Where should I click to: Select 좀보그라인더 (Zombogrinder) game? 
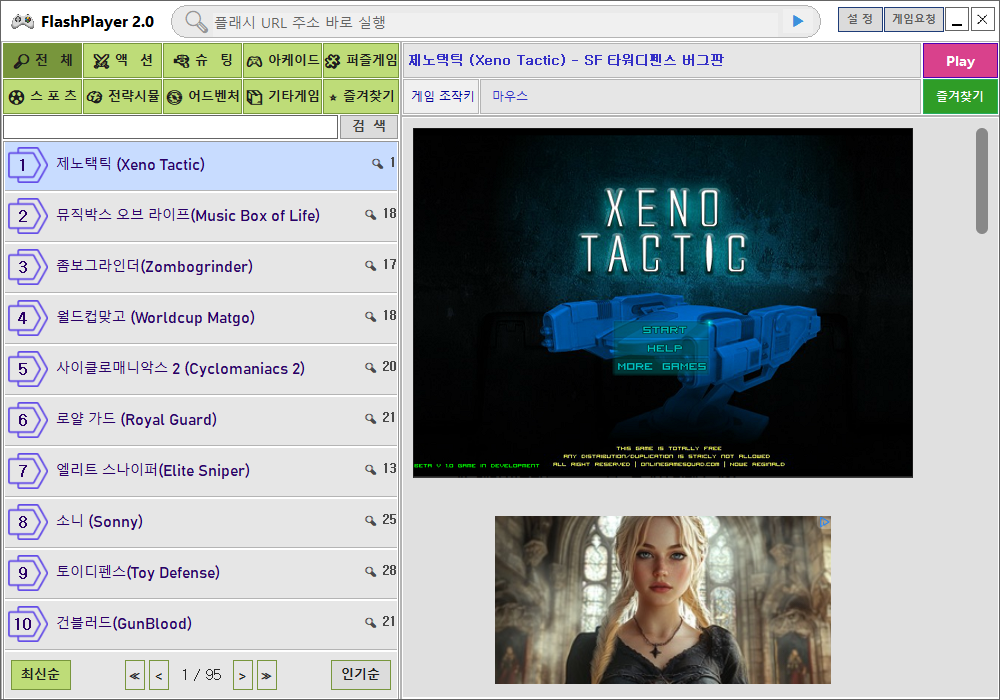[201, 267]
